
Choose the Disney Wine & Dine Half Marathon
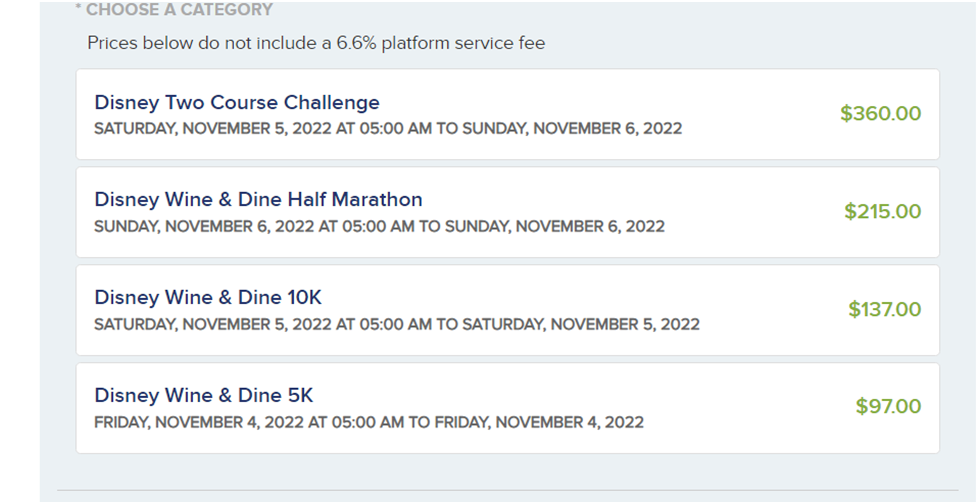258,199
